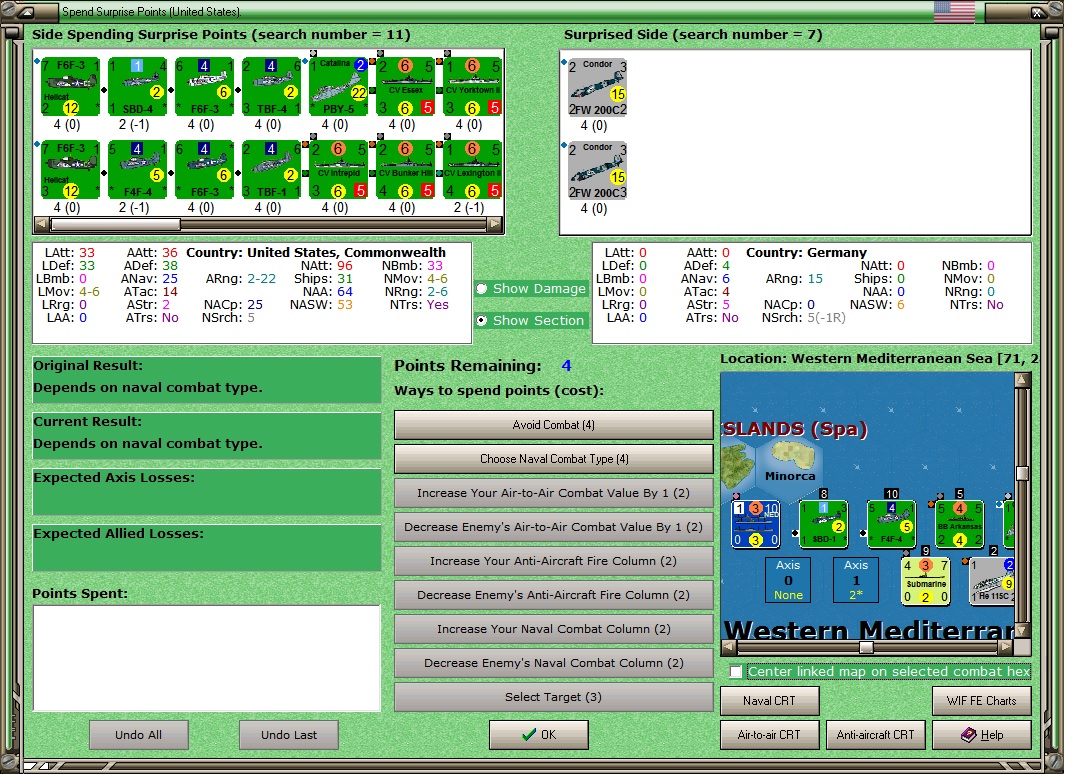Click the Undo Last button
This screenshot has height=774, width=1081.
tap(289, 735)
